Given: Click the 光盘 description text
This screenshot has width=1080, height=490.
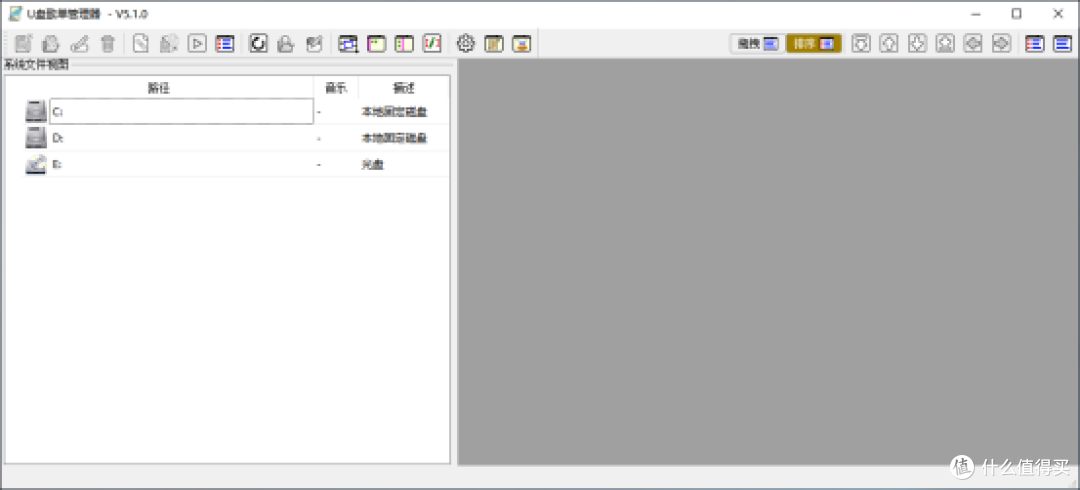Looking at the screenshot, I should click(x=373, y=165).
